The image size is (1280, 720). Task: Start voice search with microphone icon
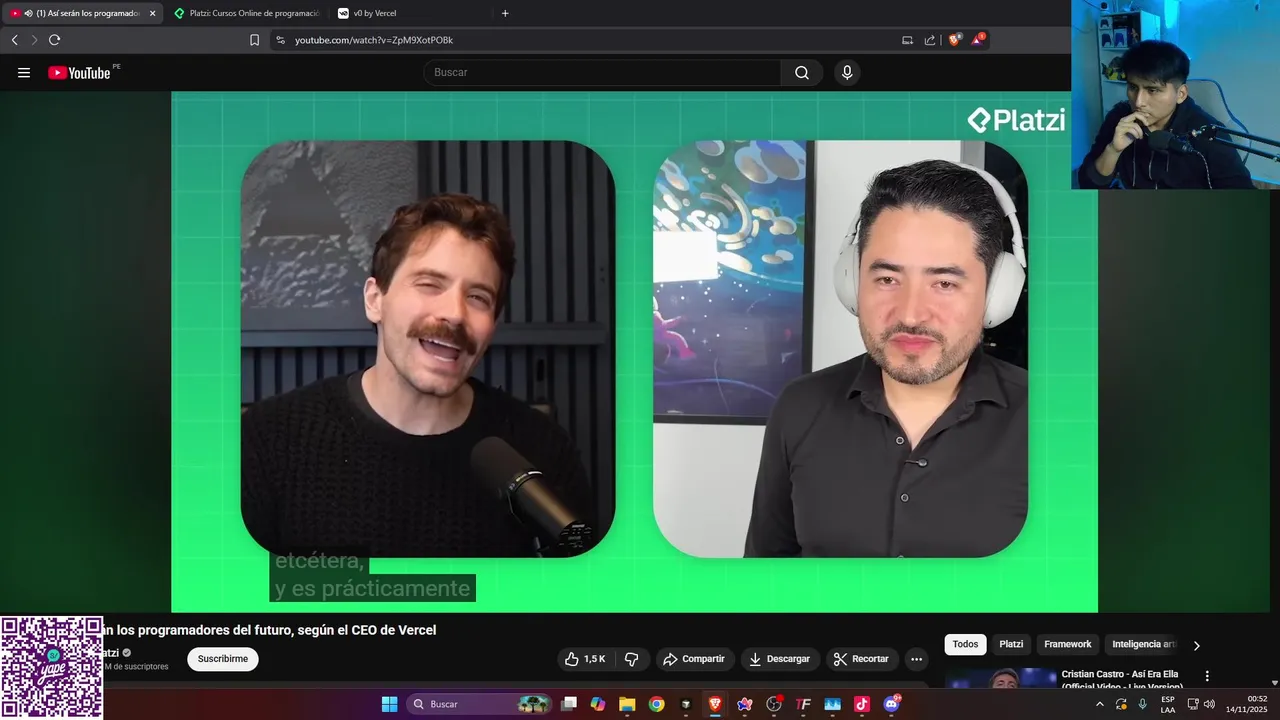coord(847,72)
